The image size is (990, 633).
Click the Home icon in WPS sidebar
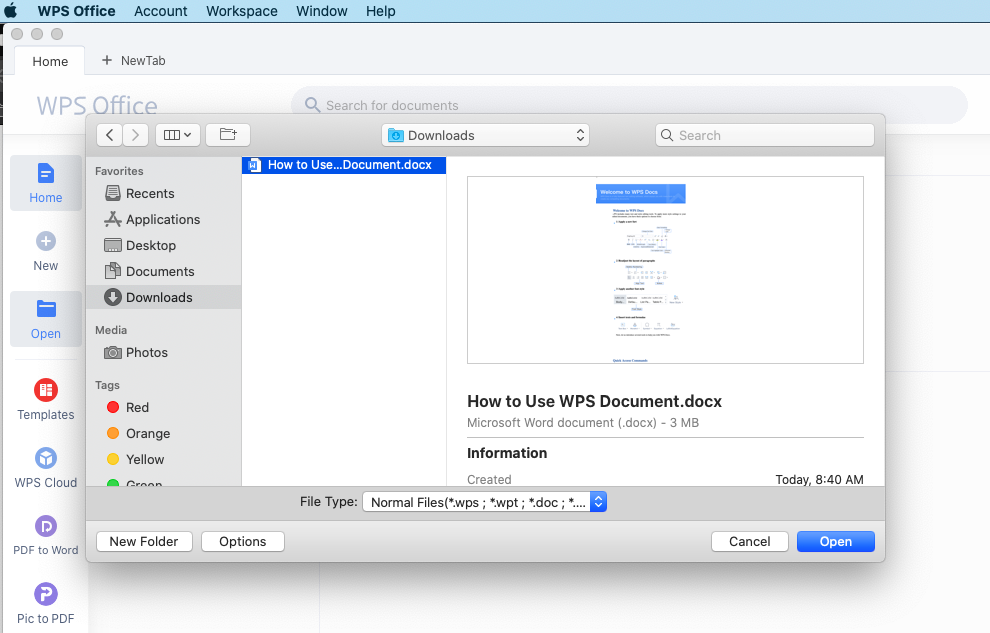click(x=46, y=175)
